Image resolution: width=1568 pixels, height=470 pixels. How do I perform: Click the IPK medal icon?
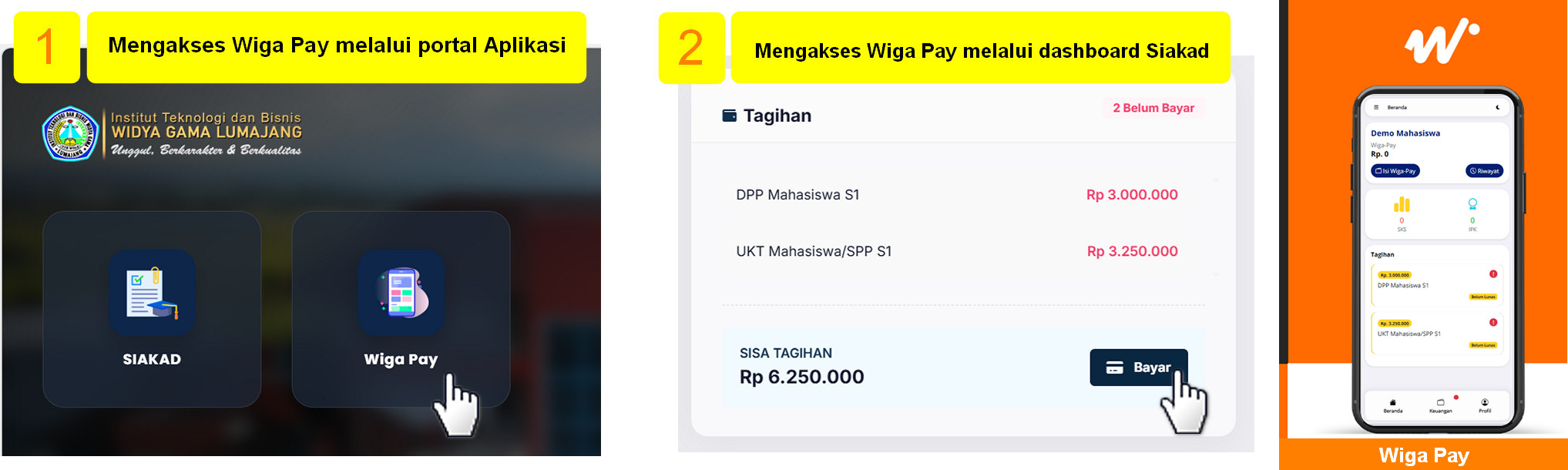click(x=1472, y=204)
